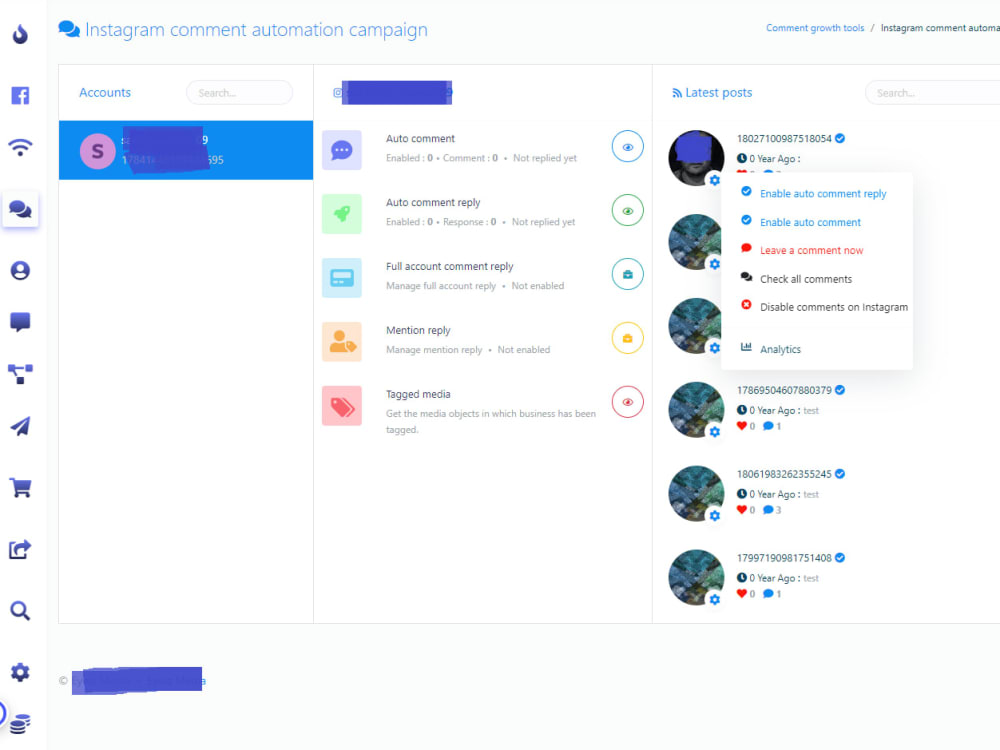Open Analytics from the post menu

point(780,349)
